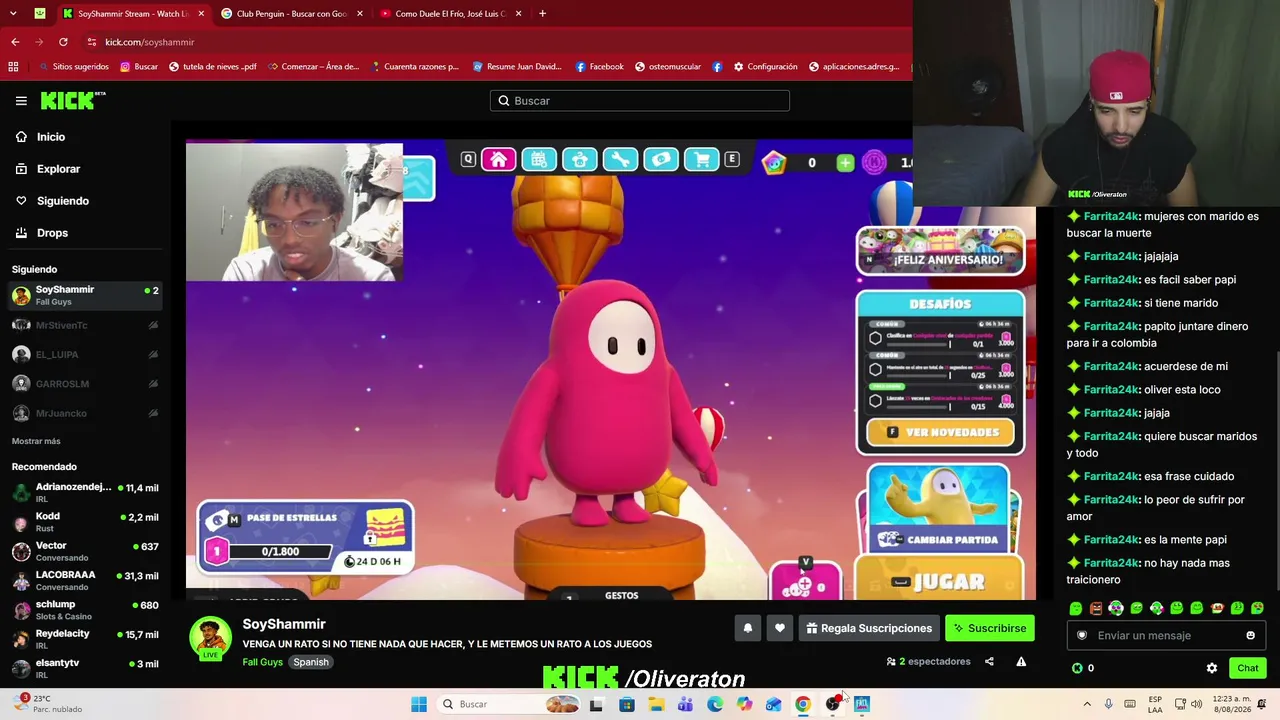
Task: Click the Windows taskbar search box
Action: [x=510, y=704]
